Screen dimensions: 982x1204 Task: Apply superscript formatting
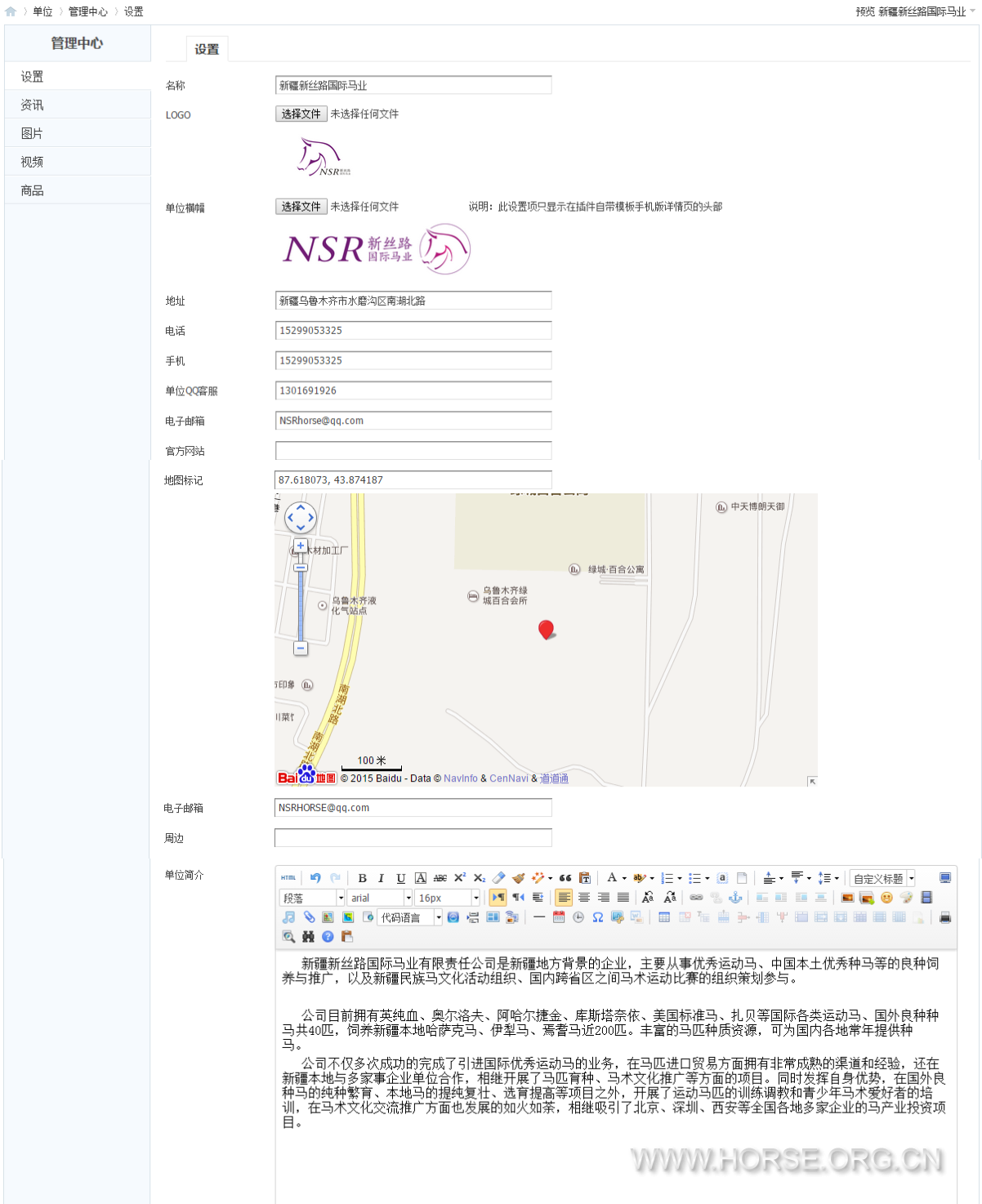(x=460, y=878)
